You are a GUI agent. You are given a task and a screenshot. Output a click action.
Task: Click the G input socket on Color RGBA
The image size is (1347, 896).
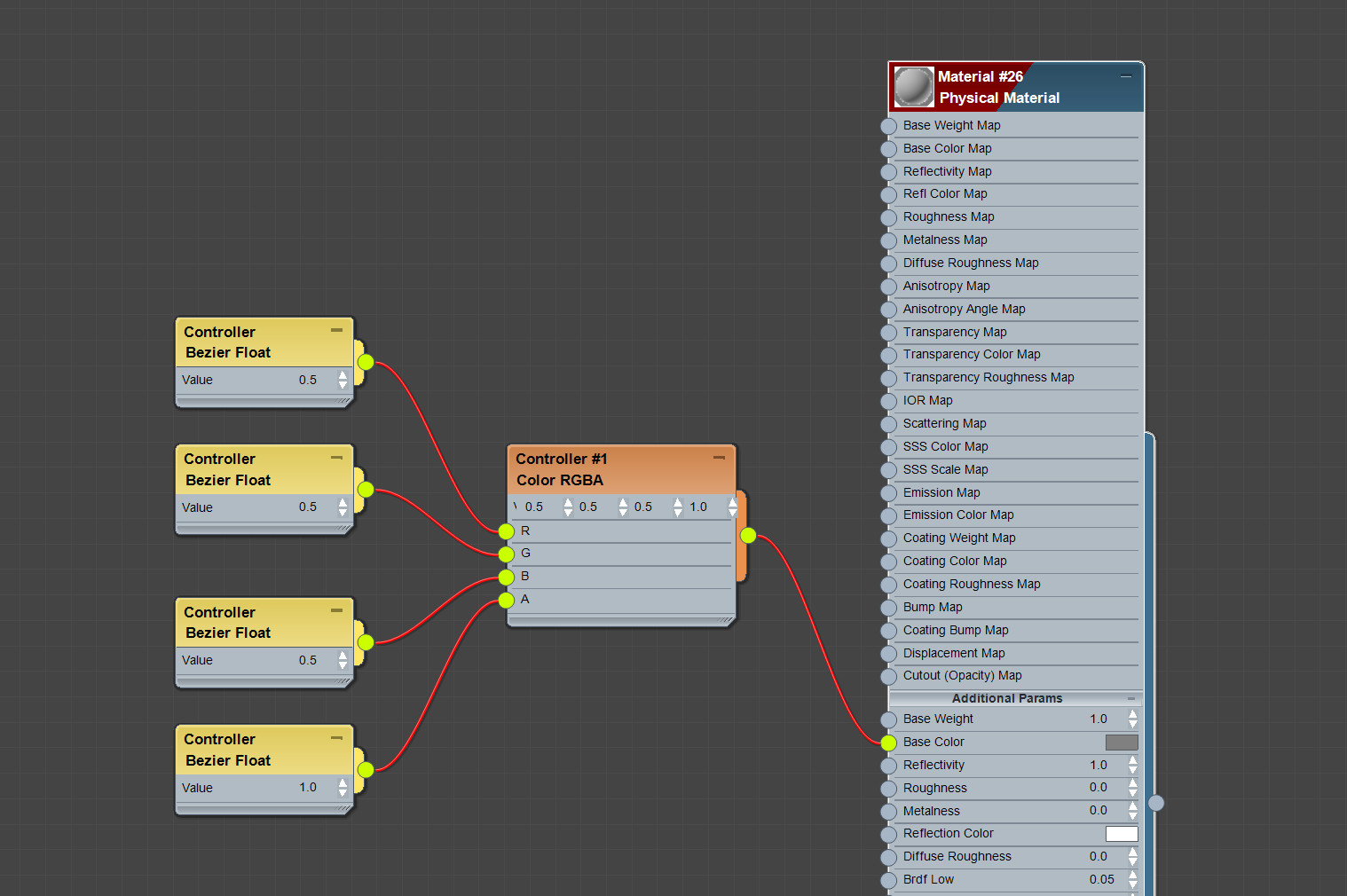pyautogui.click(x=506, y=554)
